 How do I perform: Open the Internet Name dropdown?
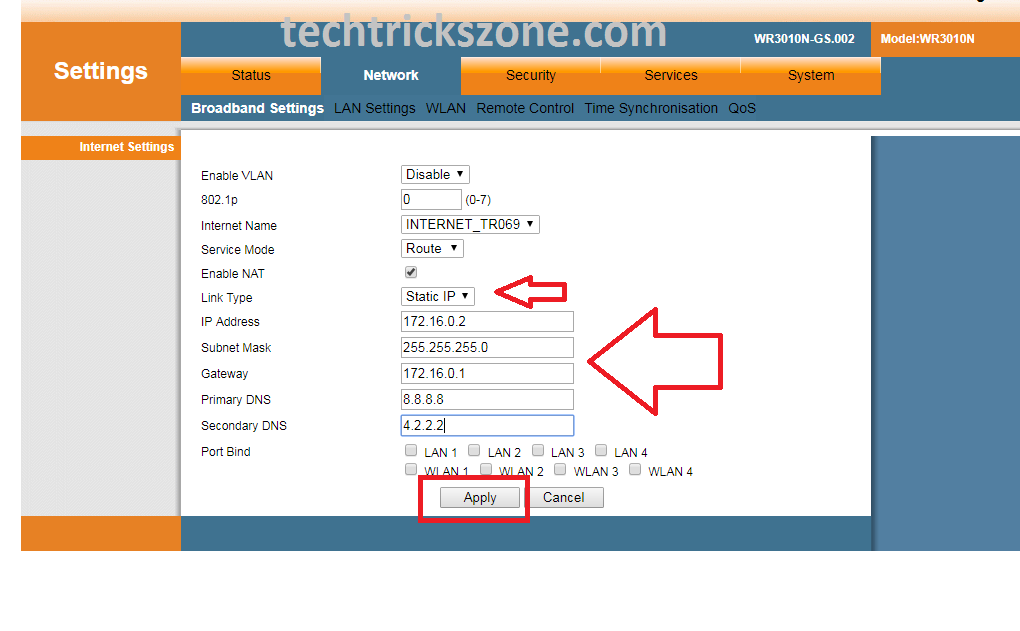click(469, 225)
